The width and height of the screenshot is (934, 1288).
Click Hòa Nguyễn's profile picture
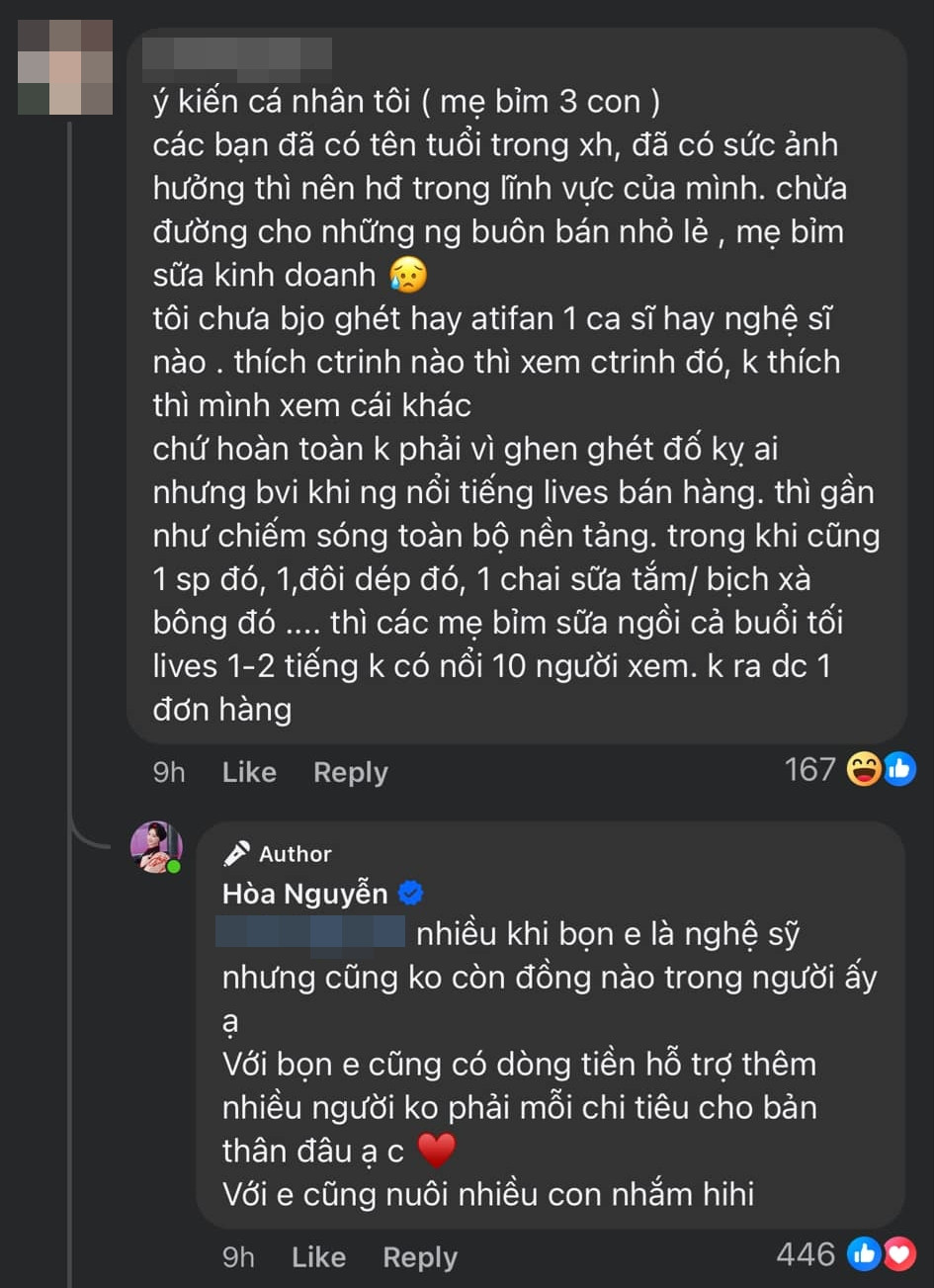click(157, 847)
